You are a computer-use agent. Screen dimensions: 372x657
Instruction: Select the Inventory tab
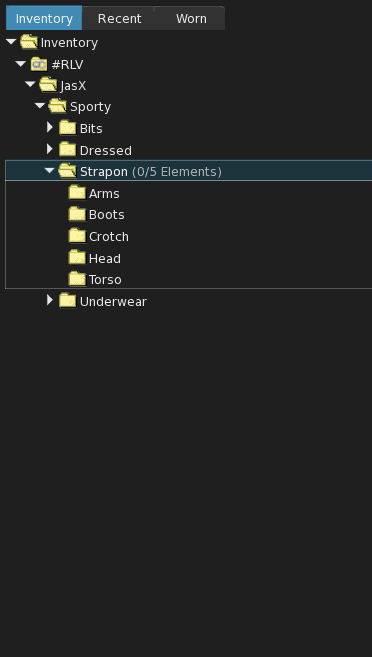pos(44,18)
